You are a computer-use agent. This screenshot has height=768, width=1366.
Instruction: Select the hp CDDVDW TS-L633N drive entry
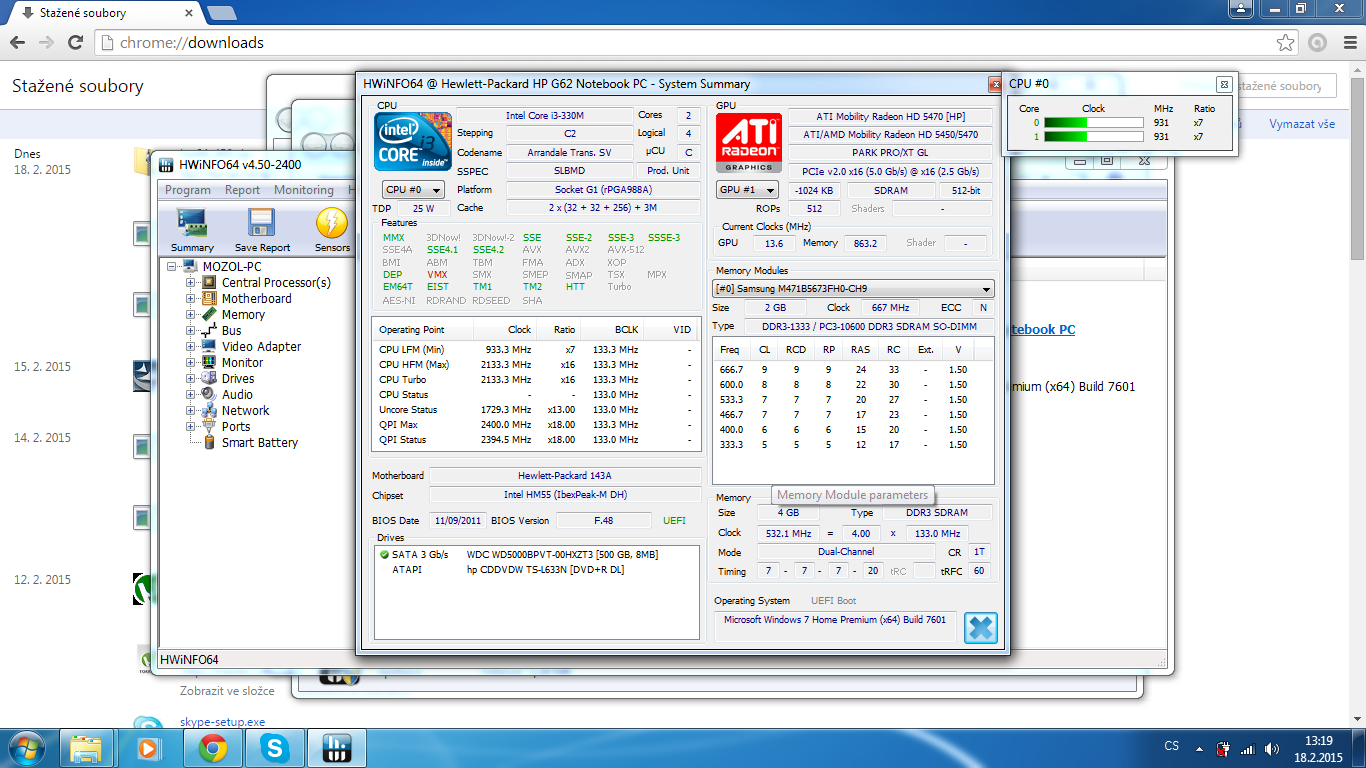click(545, 570)
